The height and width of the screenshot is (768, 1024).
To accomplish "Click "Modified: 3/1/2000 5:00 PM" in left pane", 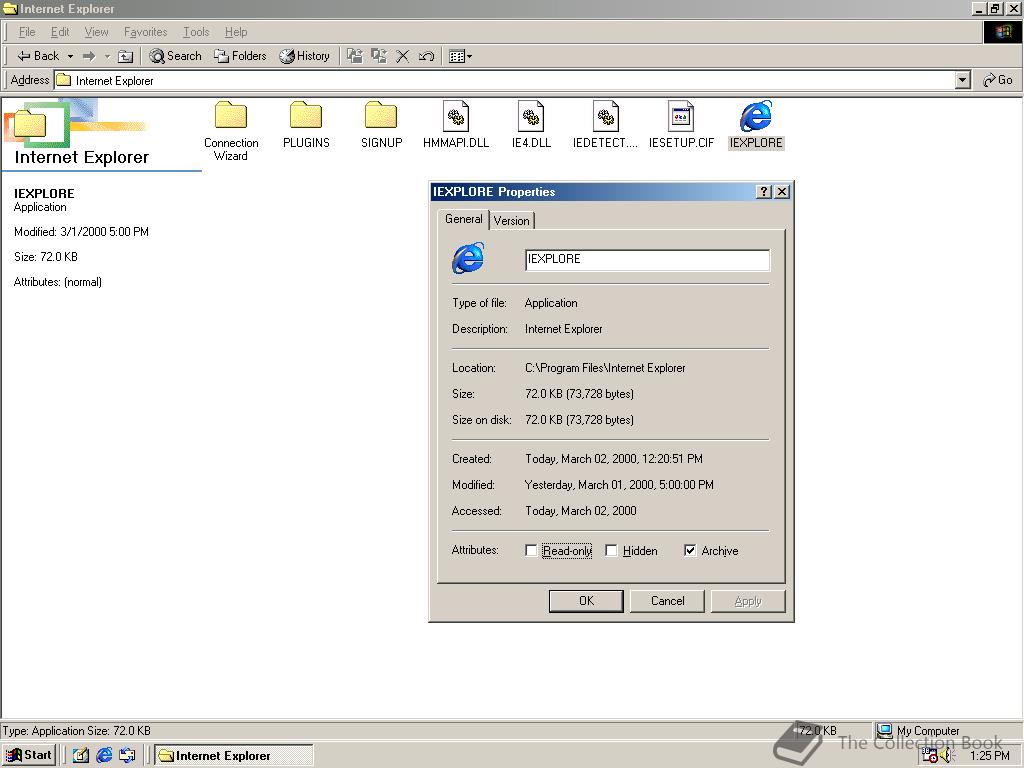I will (81, 232).
